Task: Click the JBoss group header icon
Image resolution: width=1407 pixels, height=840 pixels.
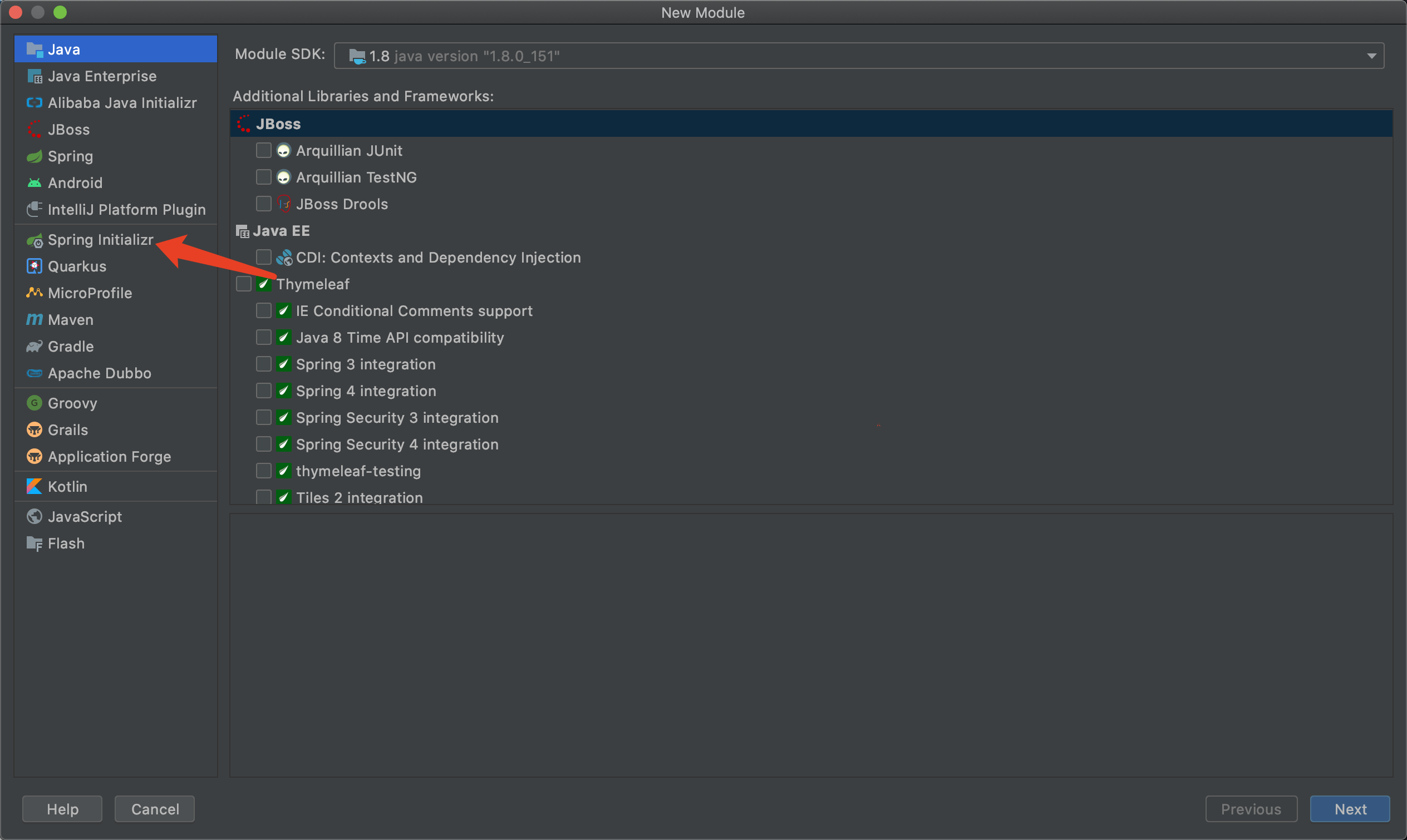Action: pos(244,124)
